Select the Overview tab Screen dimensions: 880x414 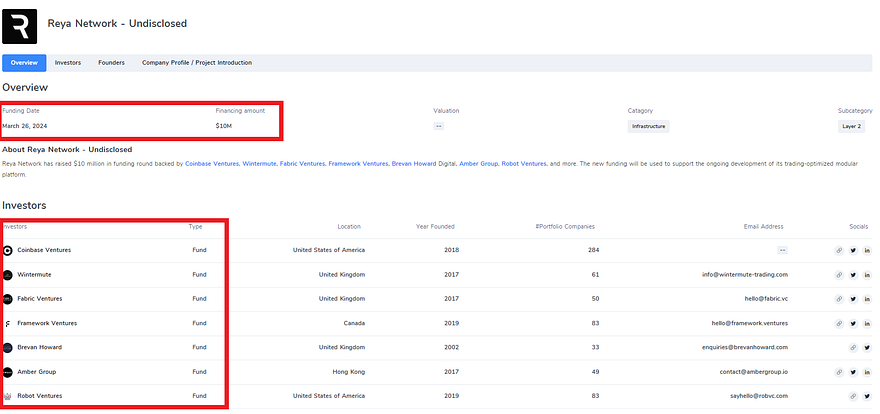24,63
